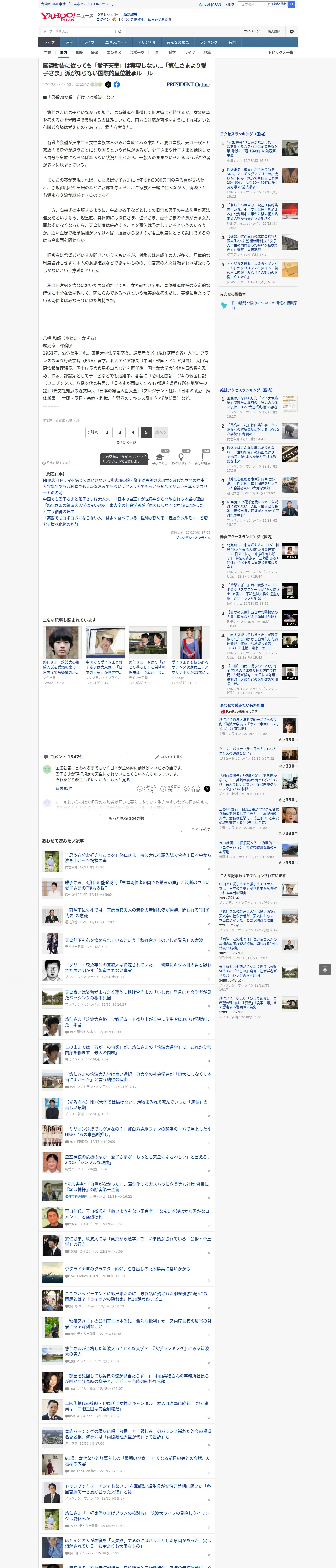Share article on Facebook icon under headline

[x=116, y=85]
